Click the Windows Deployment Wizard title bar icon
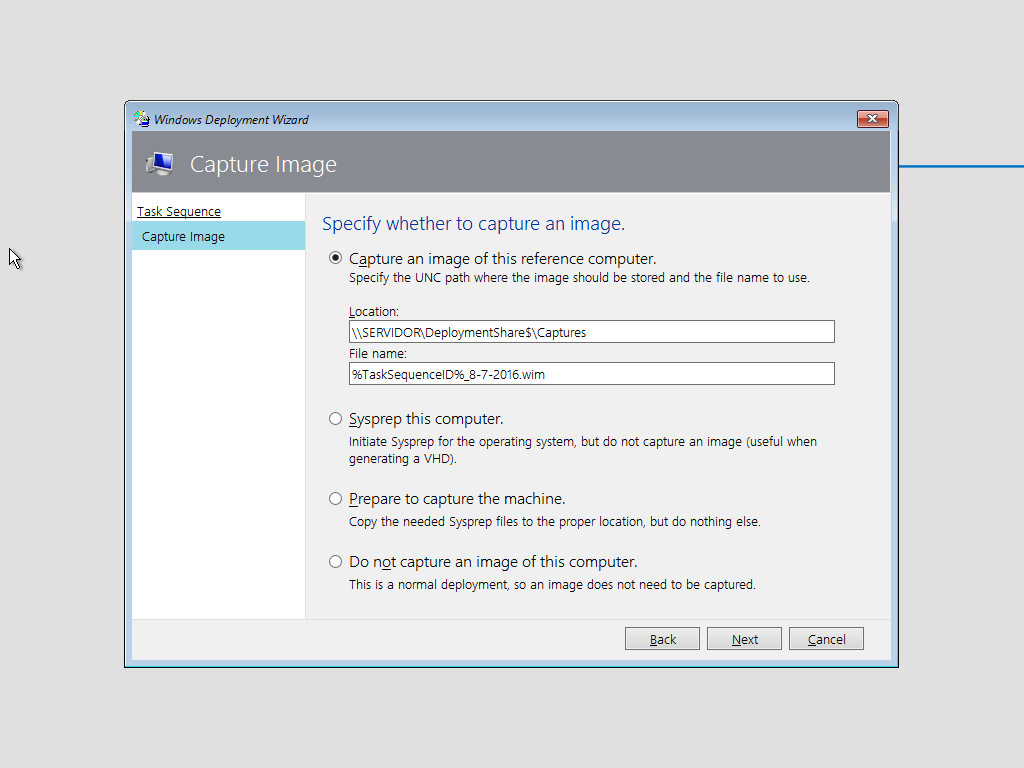The height and width of the screenshot is (768, 1024). 142,119
